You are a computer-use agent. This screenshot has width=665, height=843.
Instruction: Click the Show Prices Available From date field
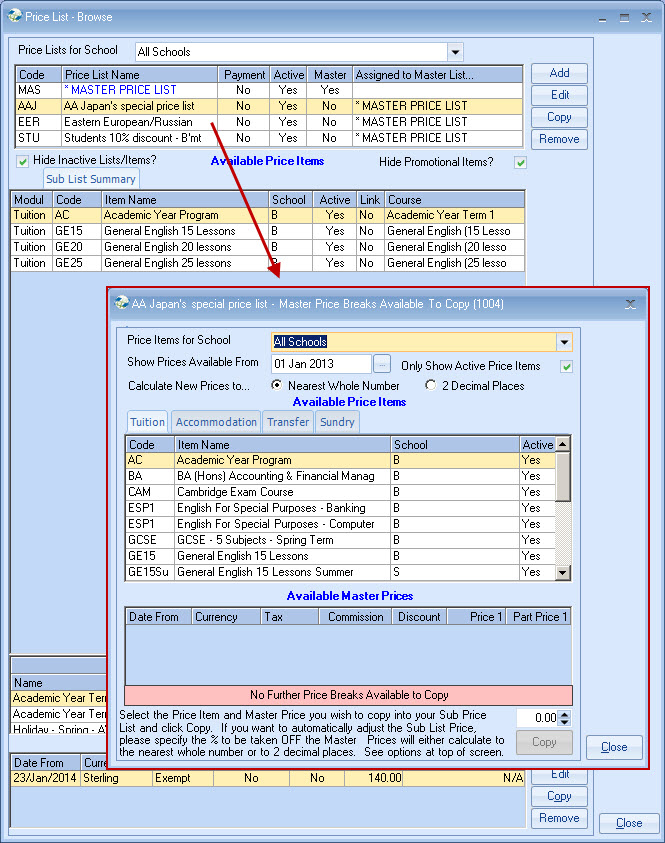click(x=320, y=364)
